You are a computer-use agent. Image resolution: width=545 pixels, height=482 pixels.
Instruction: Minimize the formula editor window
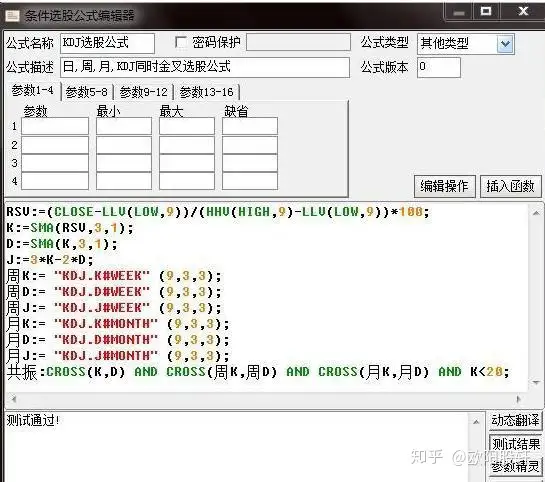tap(459, 13)
